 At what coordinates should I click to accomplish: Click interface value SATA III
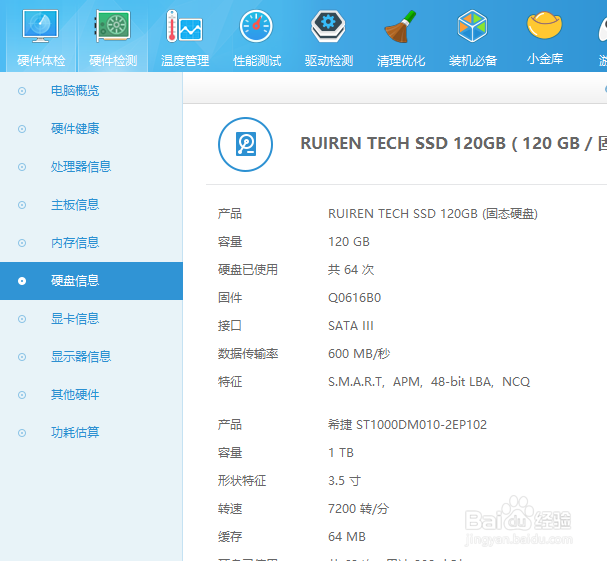pos(351,326)
